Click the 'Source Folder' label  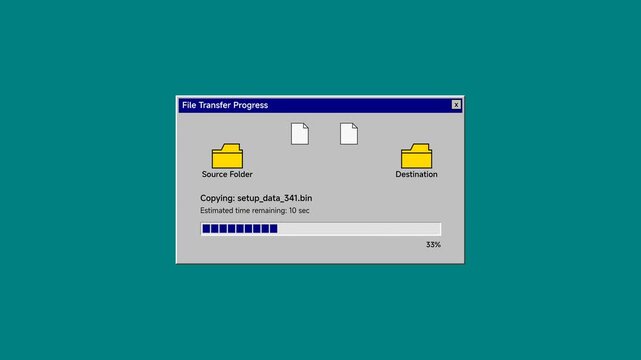227,174
